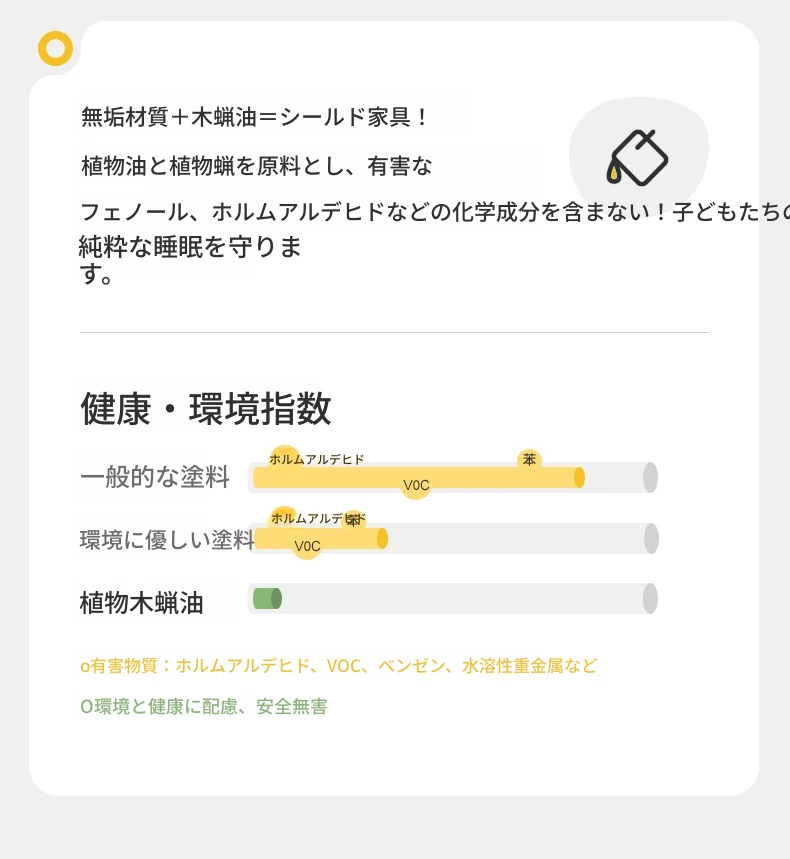This screenshot has width=790, height=859.
Task: Select the 環境に優しい塗料 label
Action: 167,540
